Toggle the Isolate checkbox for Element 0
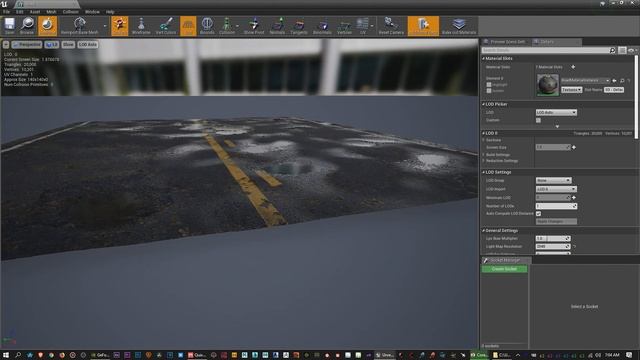This screenshot has width=640, height=360. [489, 91]
